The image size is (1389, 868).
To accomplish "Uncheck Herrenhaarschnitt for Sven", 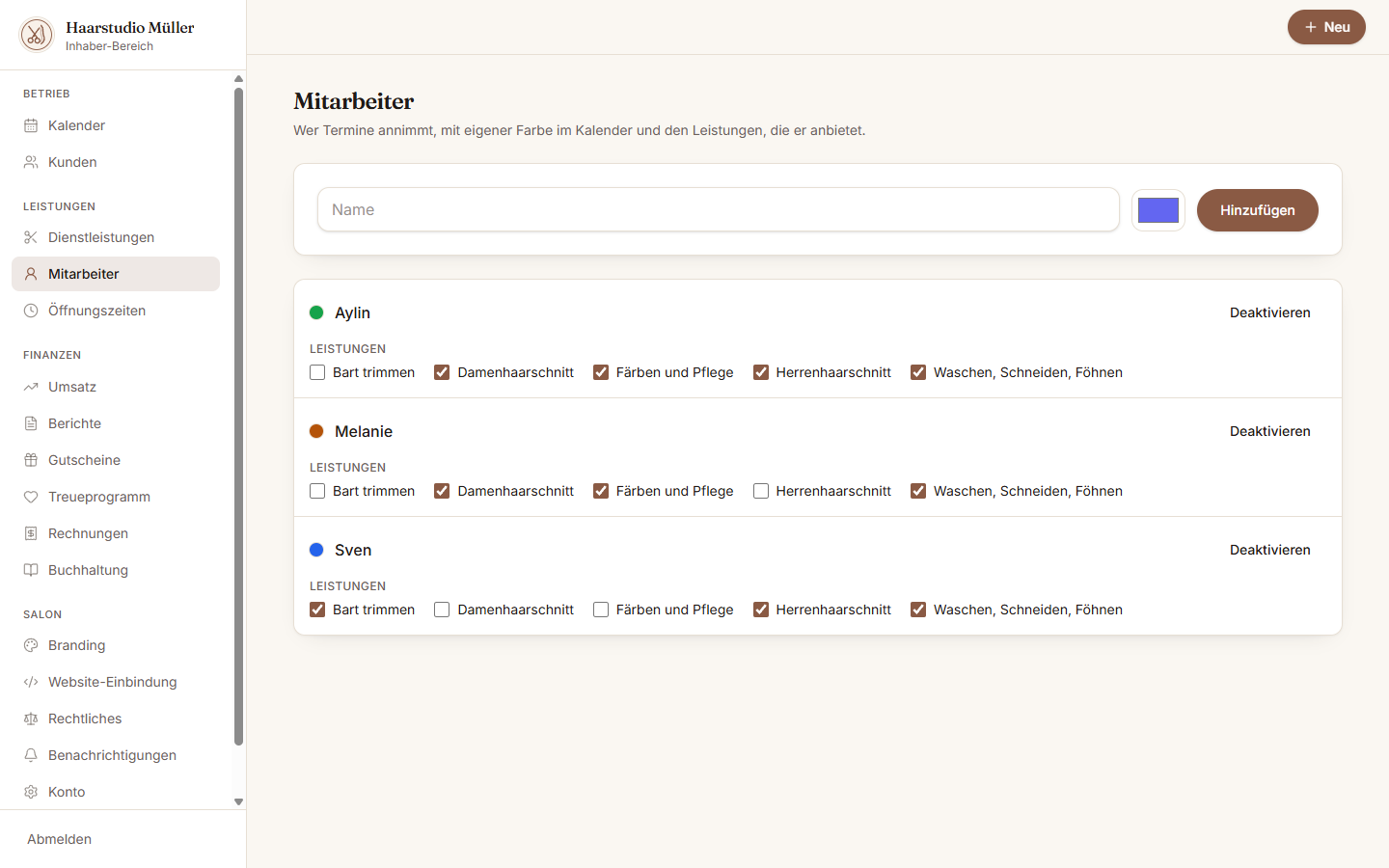I will [761, 610].
